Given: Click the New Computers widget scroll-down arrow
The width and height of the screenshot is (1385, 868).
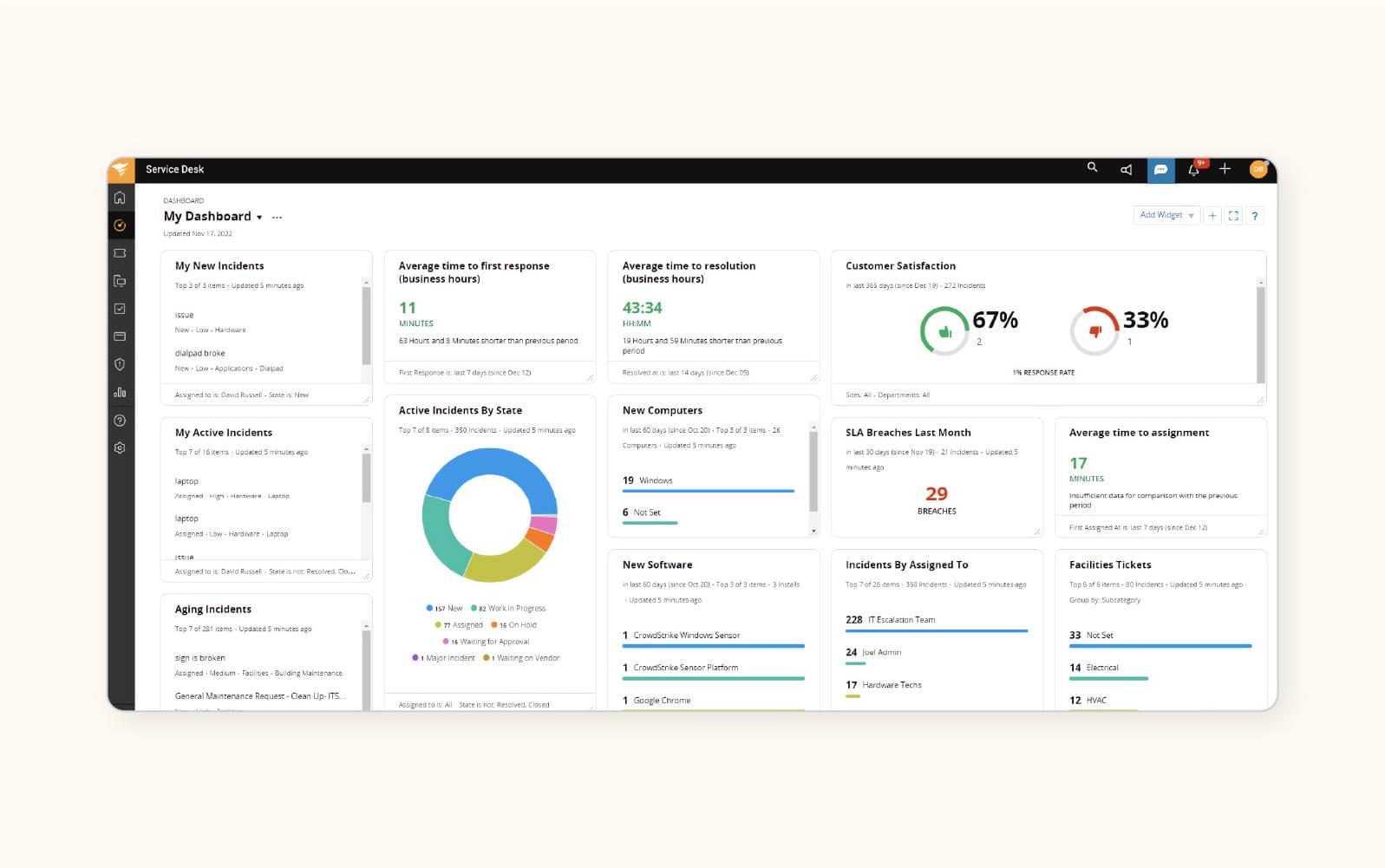Looking at the screenshot, I should pos(813,531).
